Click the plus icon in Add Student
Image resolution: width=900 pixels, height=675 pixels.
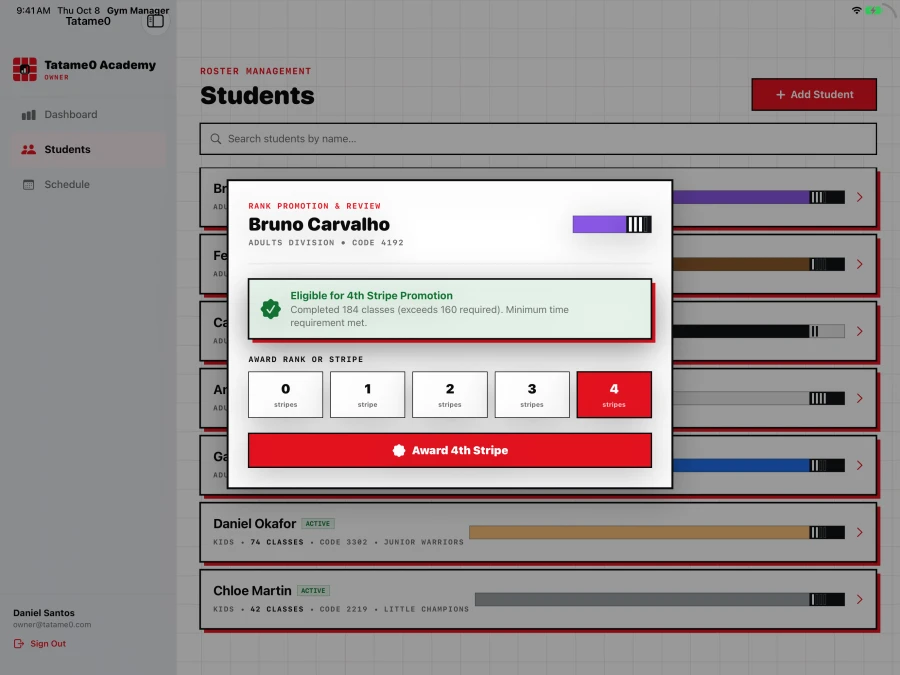[780, 95]
